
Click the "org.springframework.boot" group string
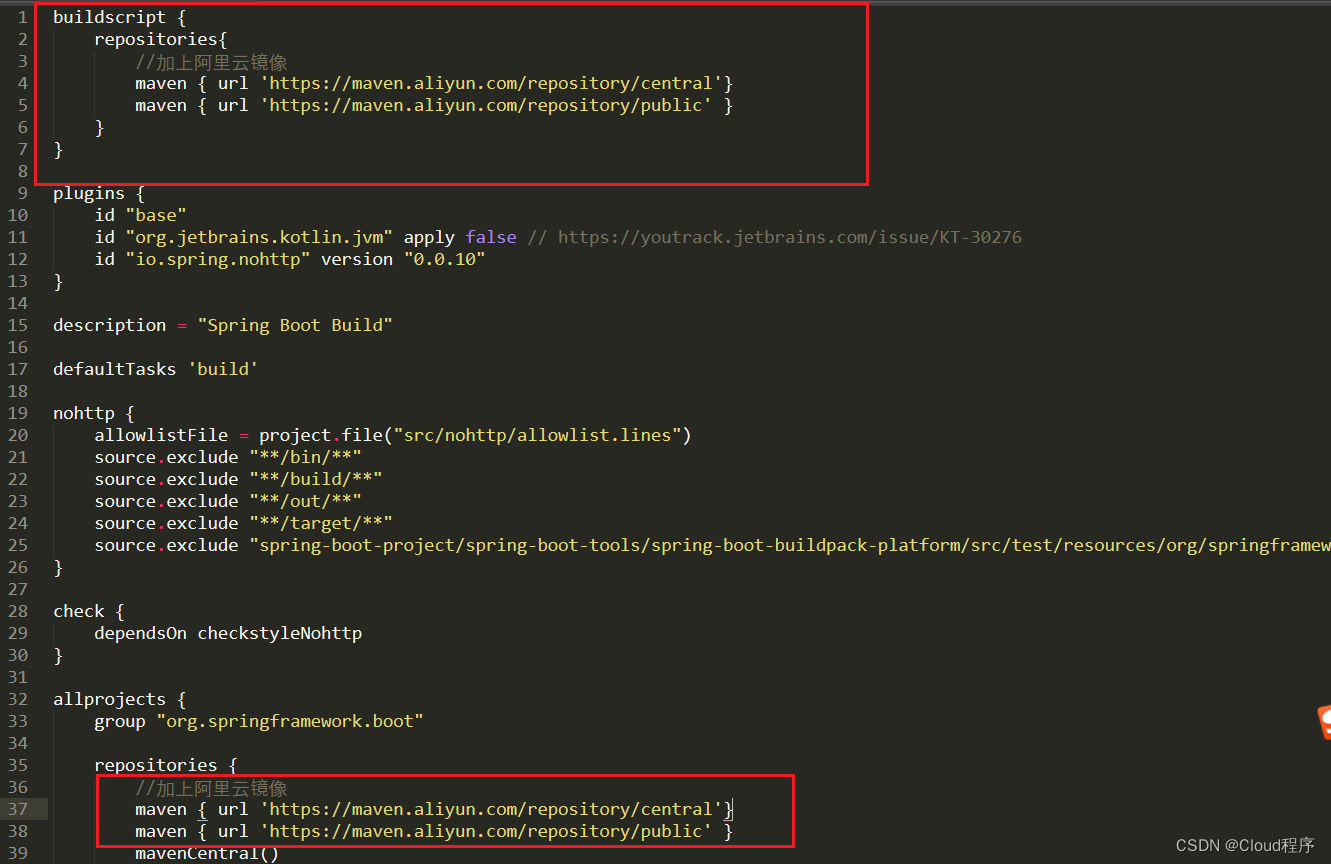(x=290, y=721)
